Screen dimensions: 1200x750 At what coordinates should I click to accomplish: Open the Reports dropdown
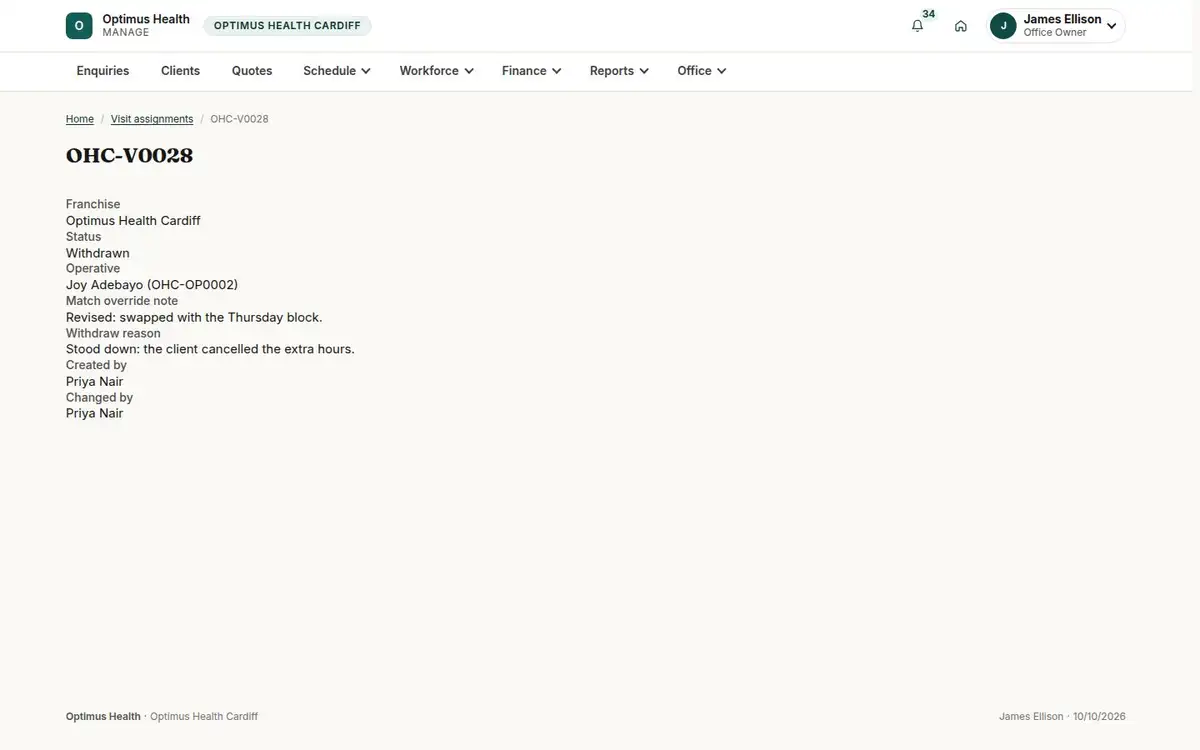(619, 71)
